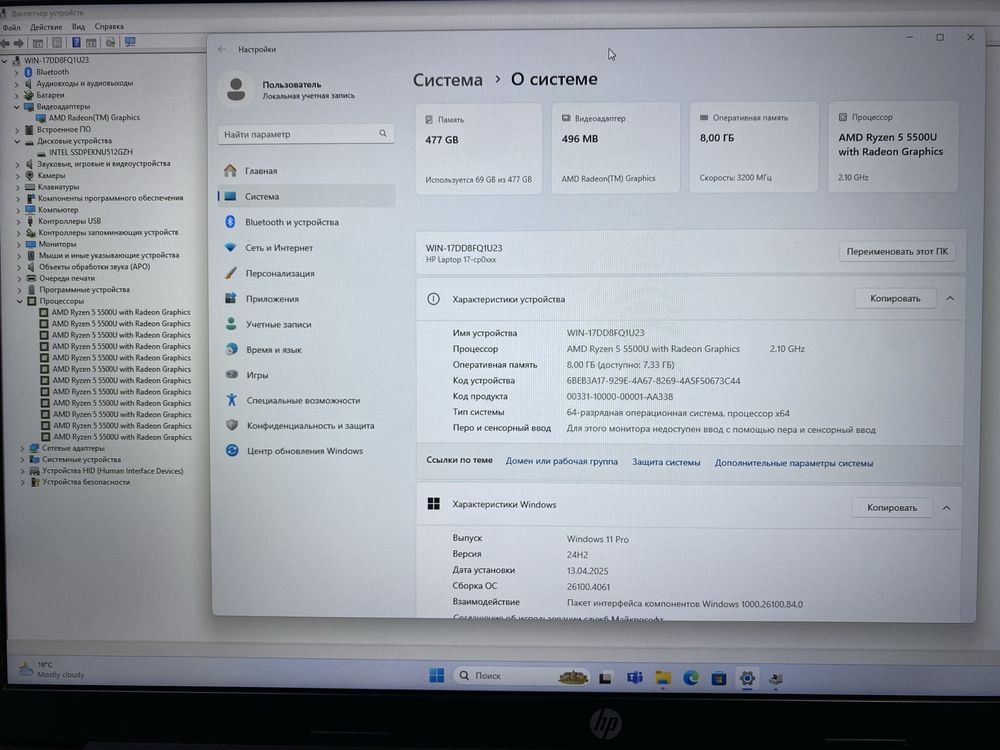The image size is (1000, 750).
Task: Select Устройства безопасности in Device Manager
Action: pyautogui.click(x=86, y=482)
